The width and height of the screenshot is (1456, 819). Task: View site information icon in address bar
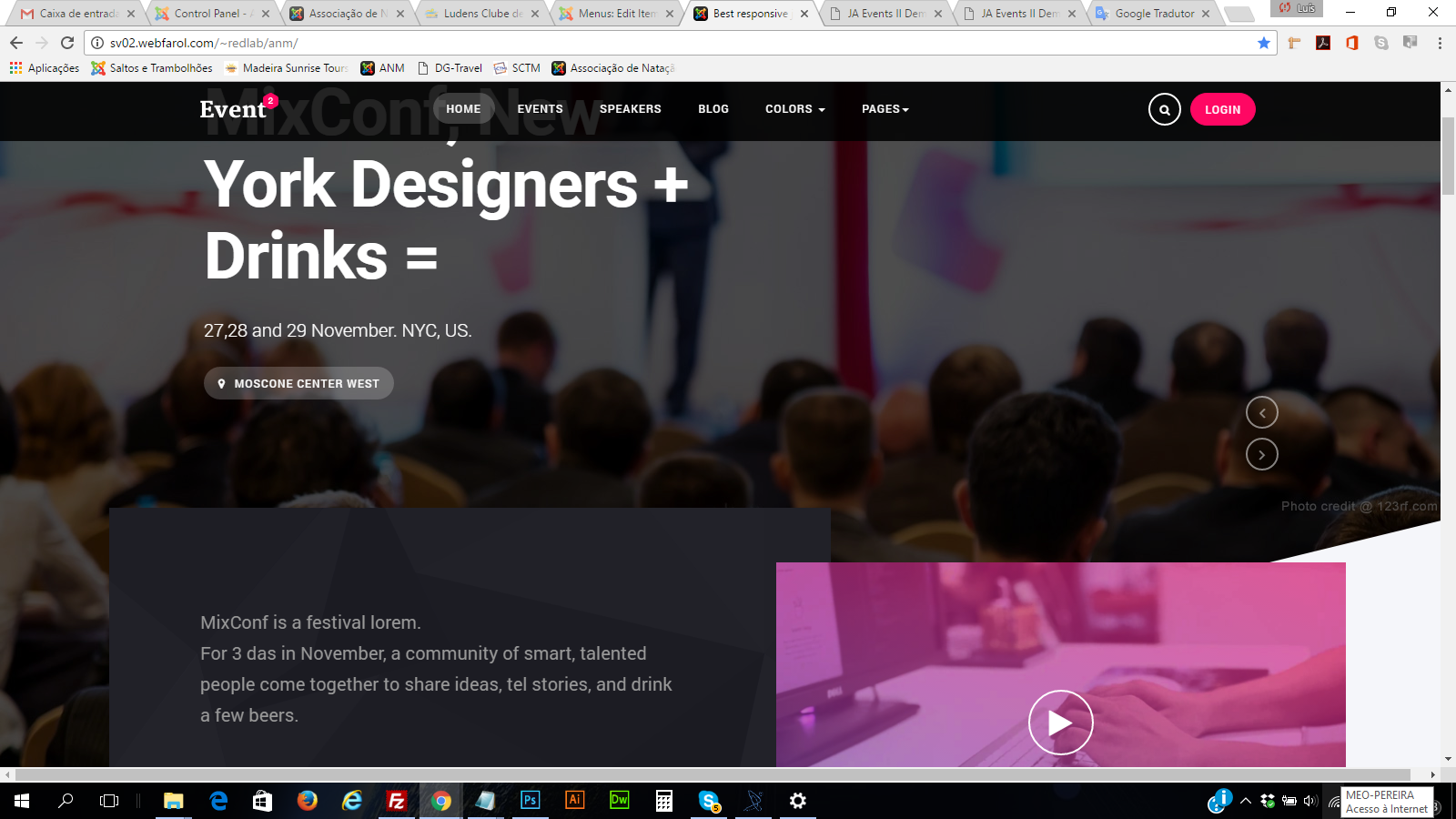[97, 43]
